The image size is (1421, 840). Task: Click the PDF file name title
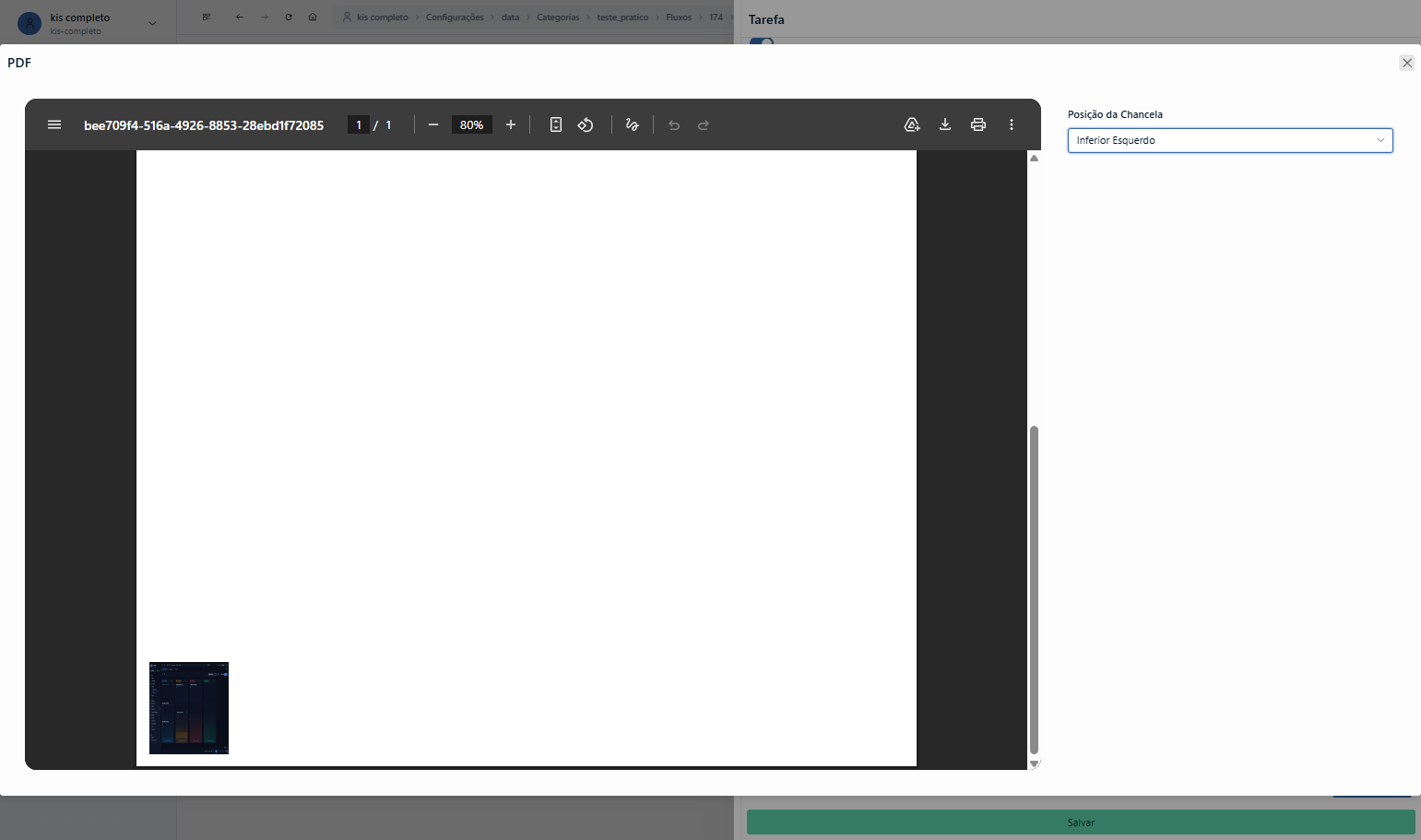(204, 124)
